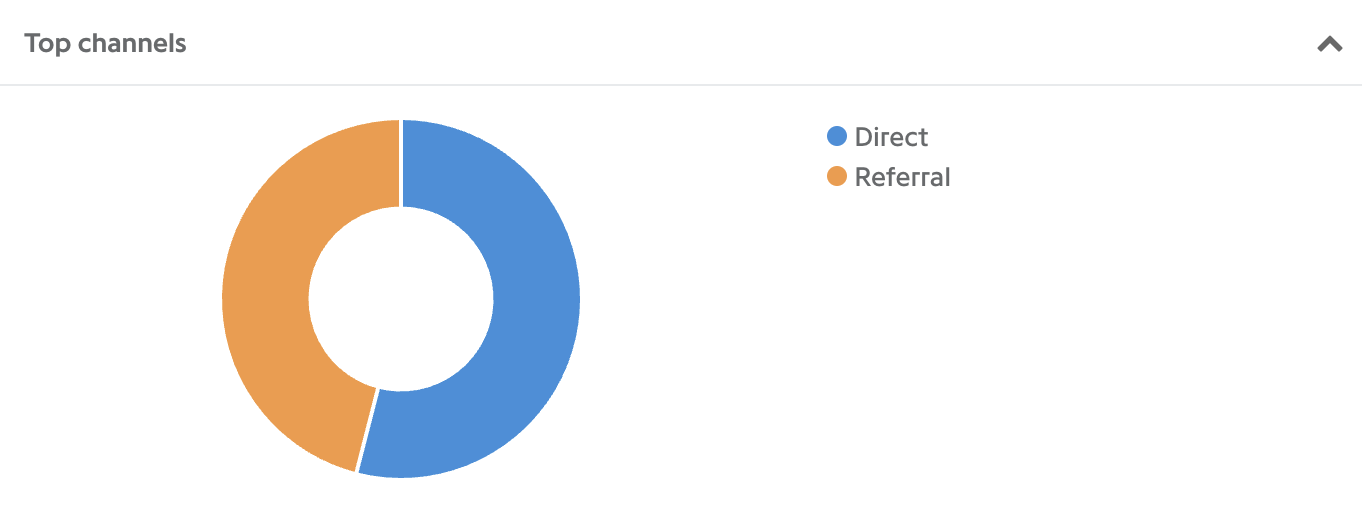
Task: Click the Top channels heading text
Action: click(105, 43)
